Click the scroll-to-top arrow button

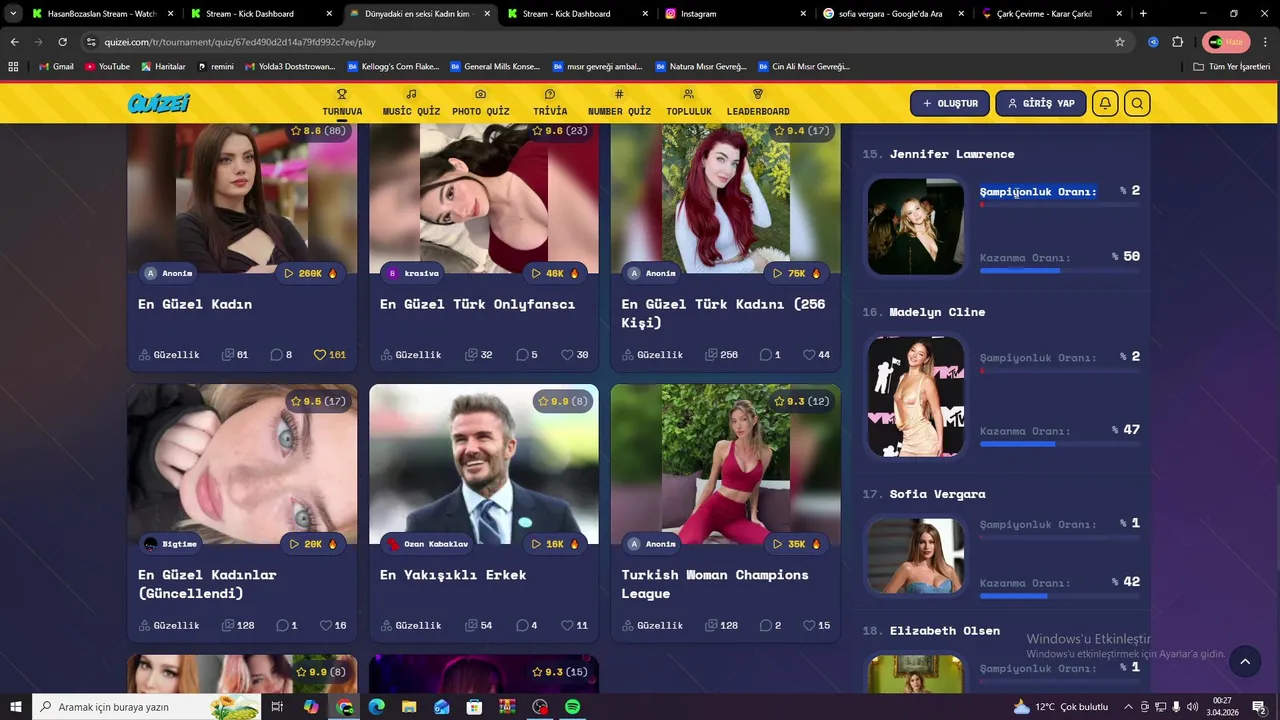pyautogui.click(x=1245, y=661)
